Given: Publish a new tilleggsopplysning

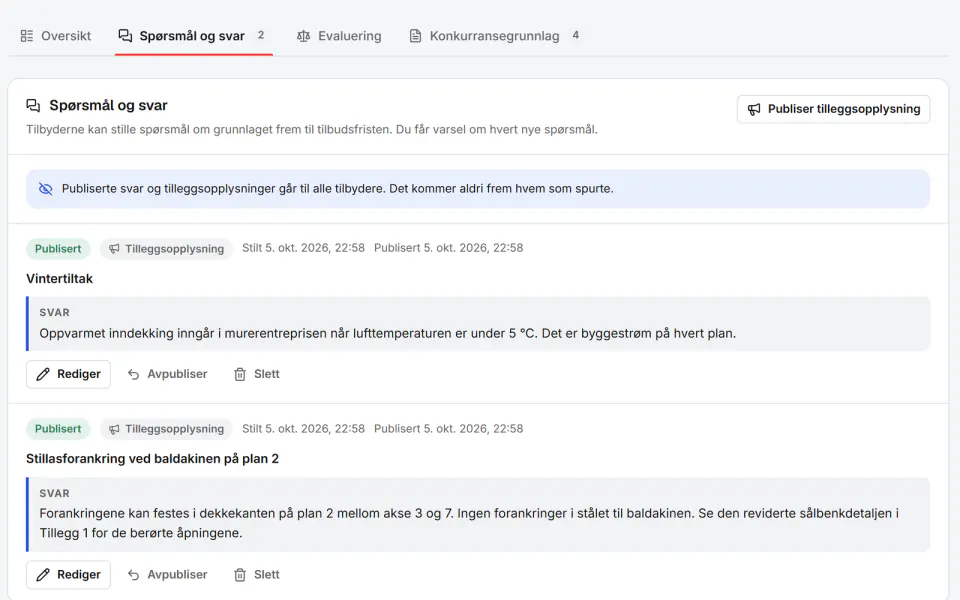Looking at the screenshot, I should click(833, 109).
